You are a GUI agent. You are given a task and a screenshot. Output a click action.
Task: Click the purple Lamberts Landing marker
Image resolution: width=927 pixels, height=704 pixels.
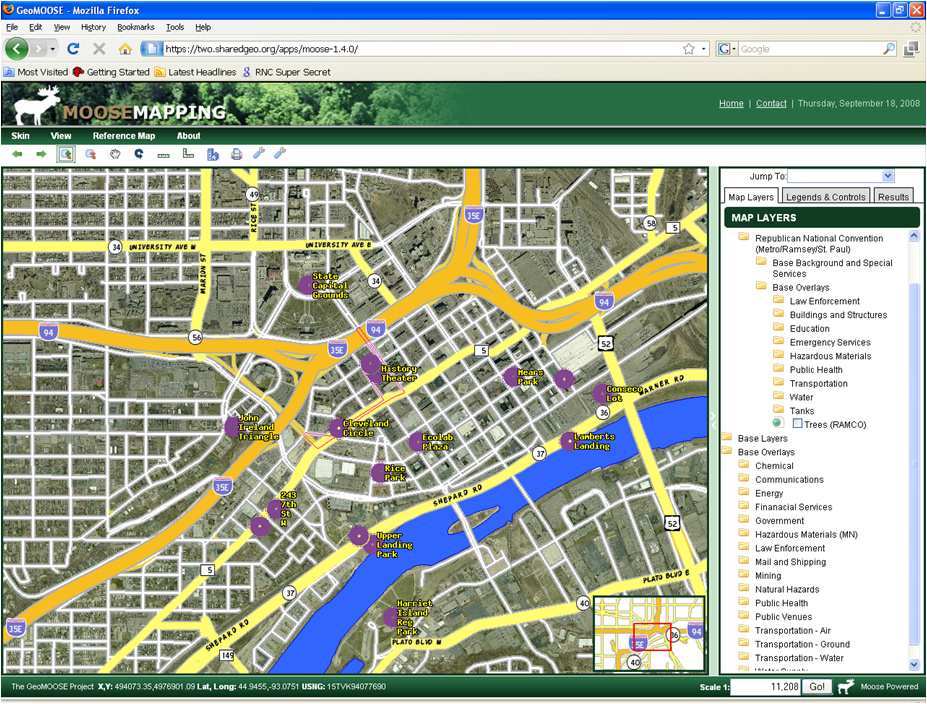click(569, 441)
